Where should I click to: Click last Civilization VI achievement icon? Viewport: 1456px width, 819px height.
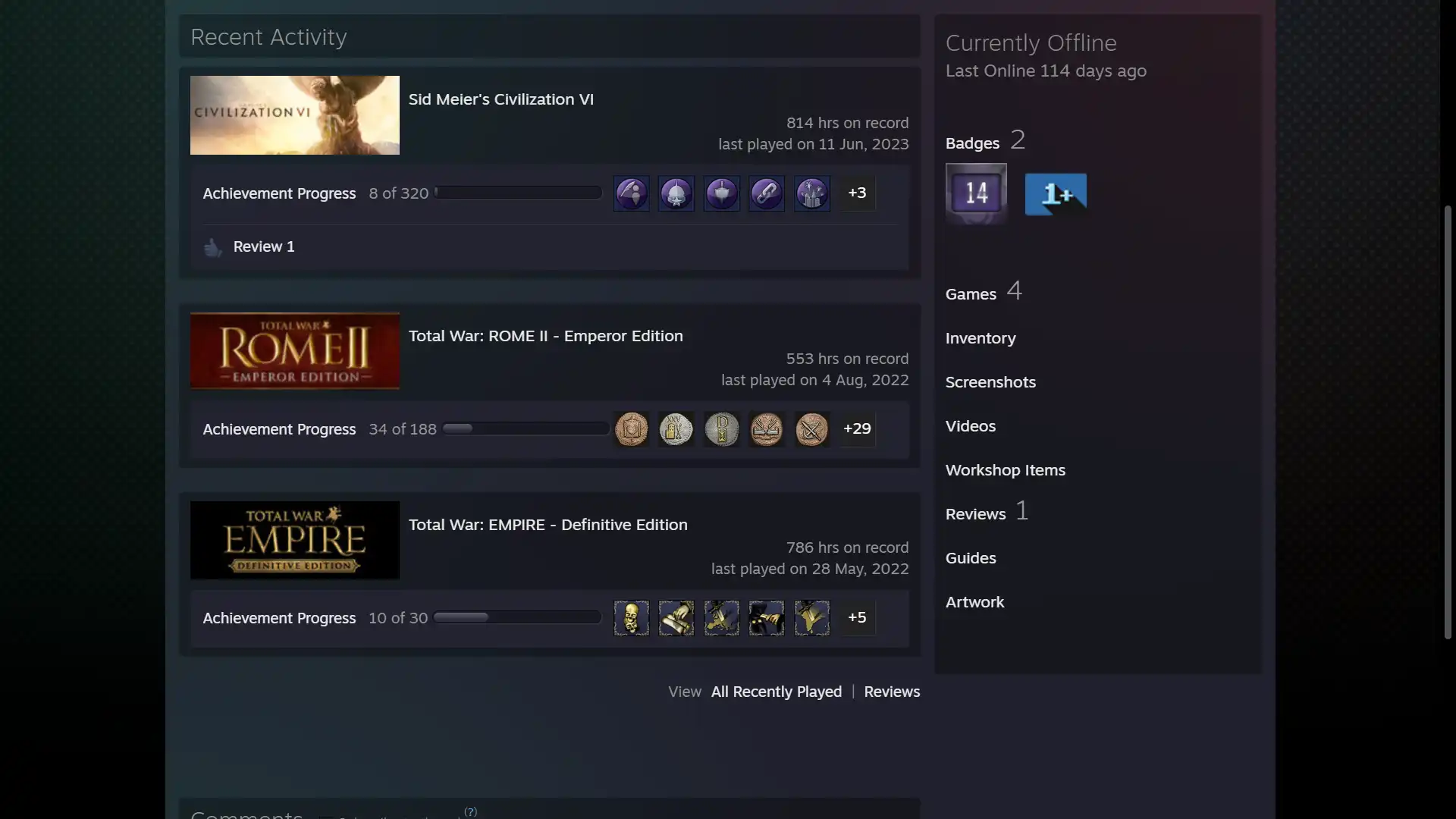point(811,193)
